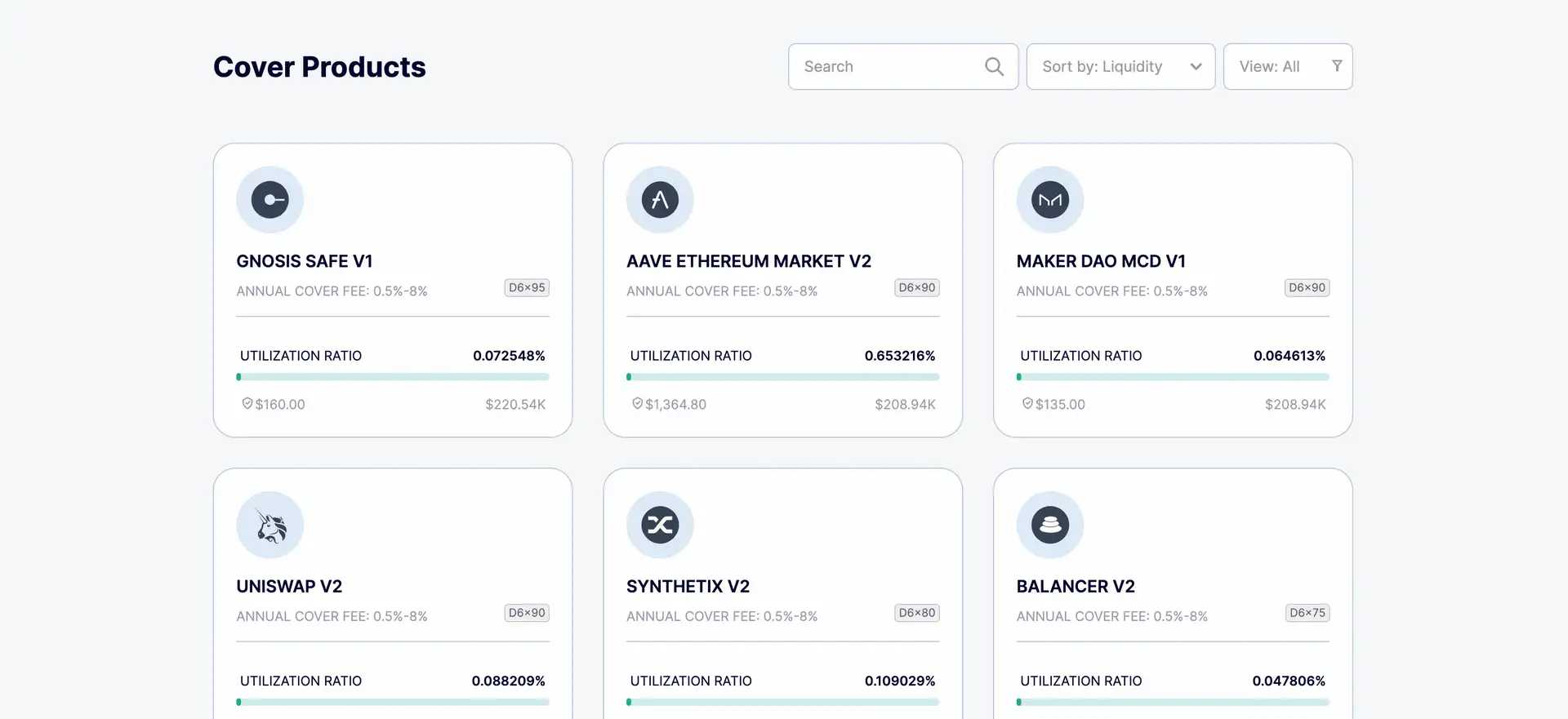Click the Gnosis Safe utilization ratio bar

pos(393,377)
